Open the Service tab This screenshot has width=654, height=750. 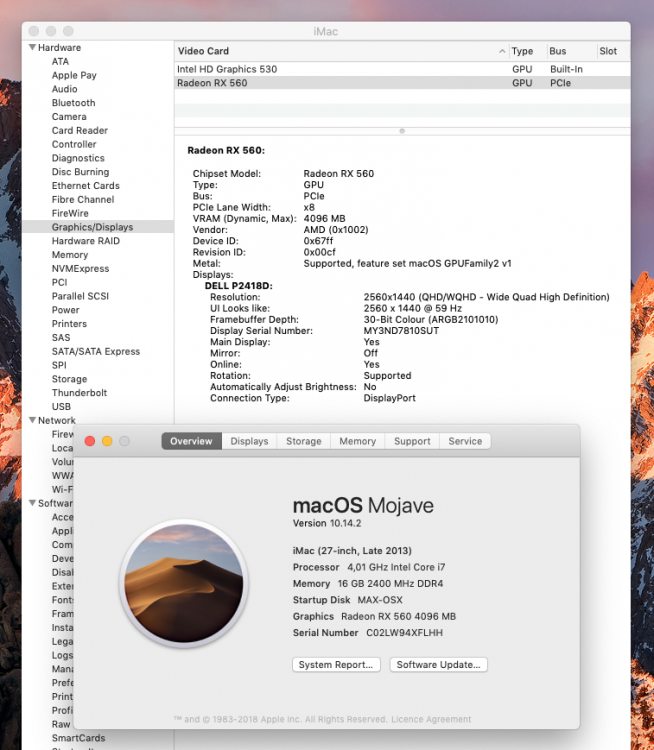[465, 441]
